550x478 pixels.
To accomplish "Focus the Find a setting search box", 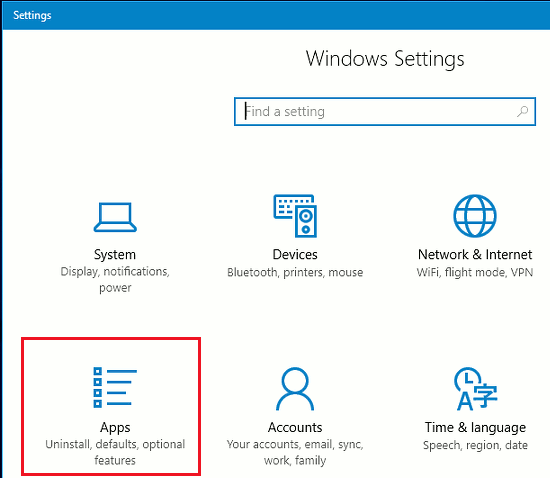I will click(x=385, y=112).
